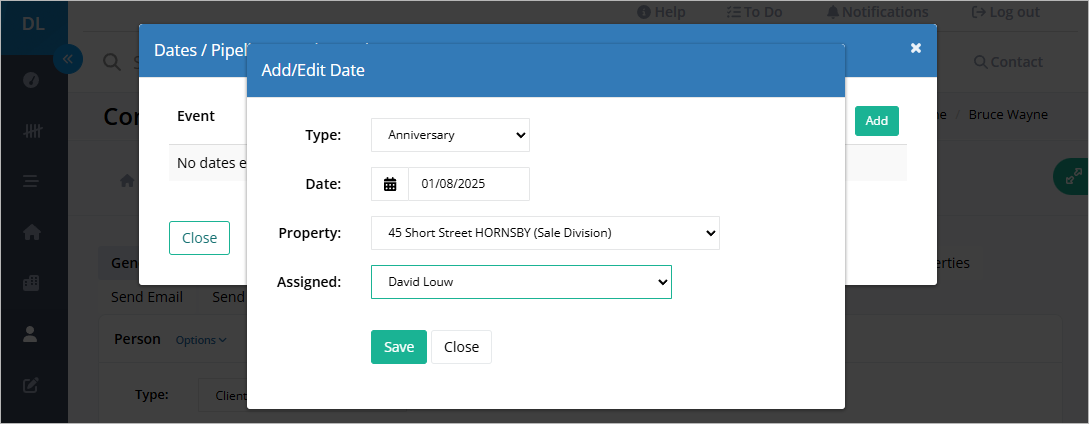Image resolution: width=1089 pixels, height=424 pixels.
Task: Open the home icon in the sidebar
Action: point(31,232)
